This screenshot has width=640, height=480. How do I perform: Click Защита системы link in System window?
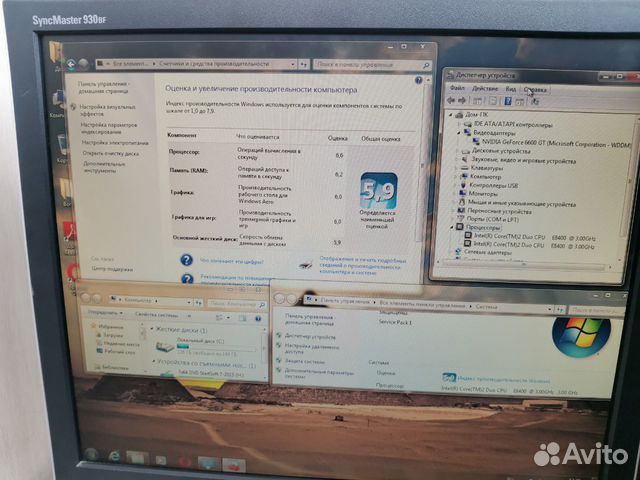[305, 361]
